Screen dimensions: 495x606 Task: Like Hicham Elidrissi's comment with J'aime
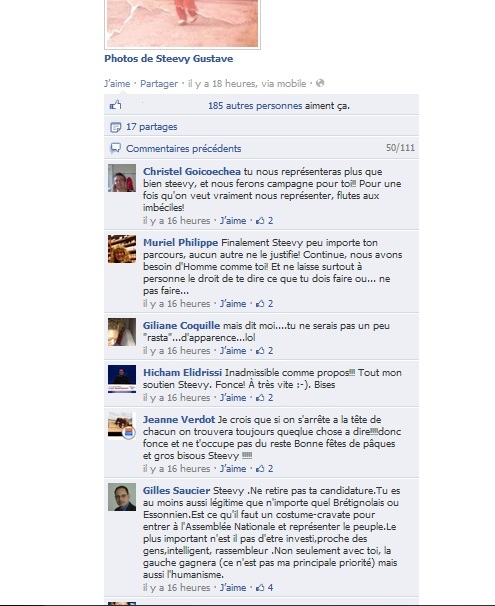pos(233,397)
